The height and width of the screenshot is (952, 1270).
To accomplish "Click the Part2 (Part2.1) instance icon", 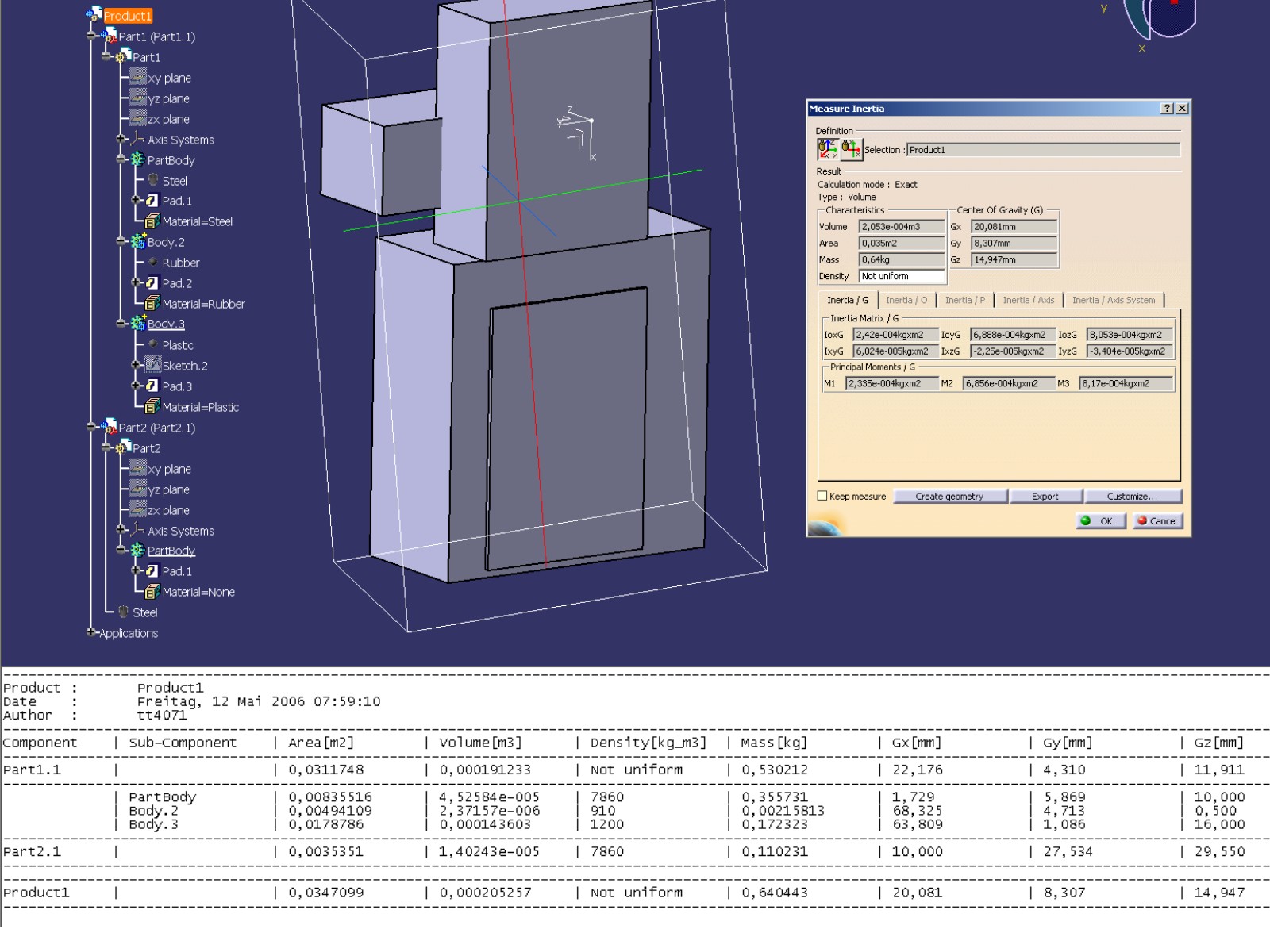I will [110, 427].
